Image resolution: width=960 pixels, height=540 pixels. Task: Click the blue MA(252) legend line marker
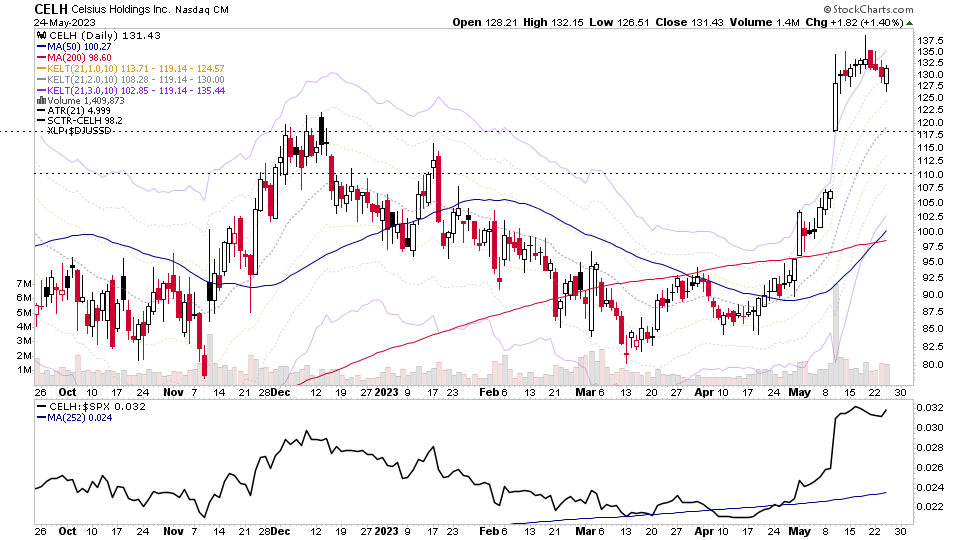(x=42, y=418)
